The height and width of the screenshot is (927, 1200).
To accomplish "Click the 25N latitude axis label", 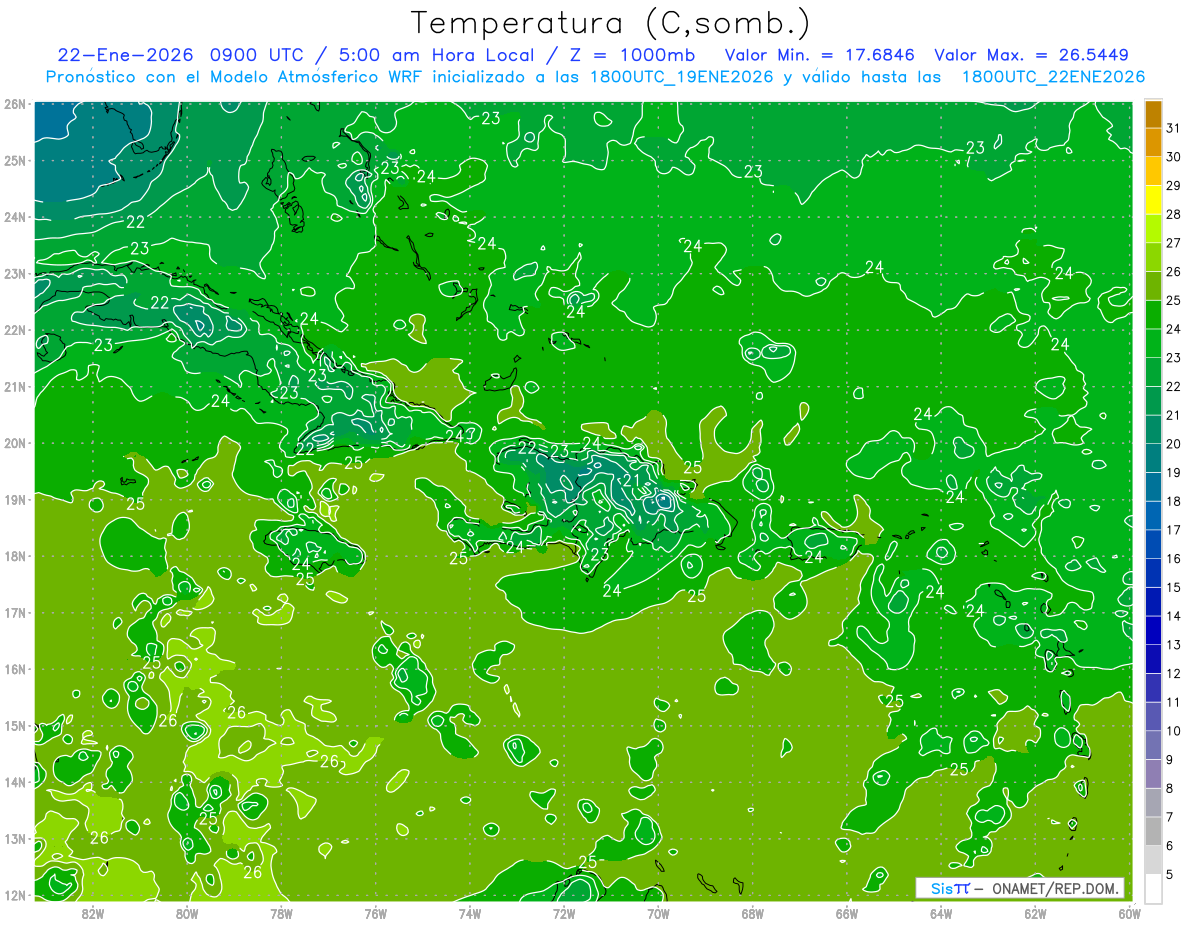I will (14, 160).
